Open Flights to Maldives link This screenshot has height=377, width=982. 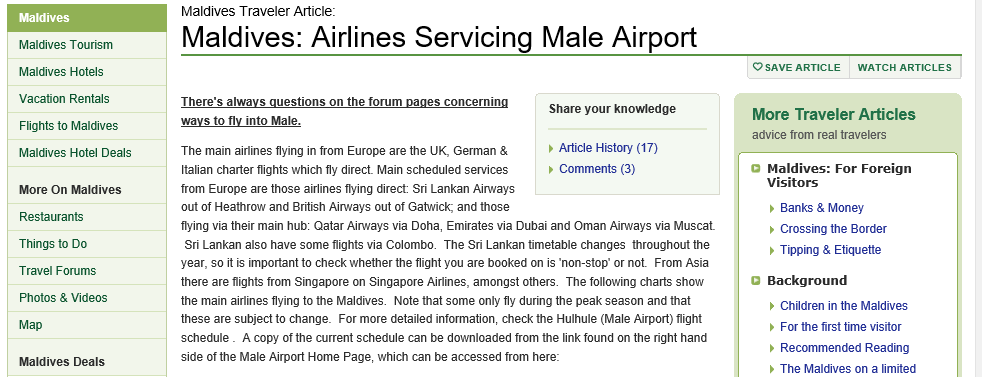click(87, 126)
